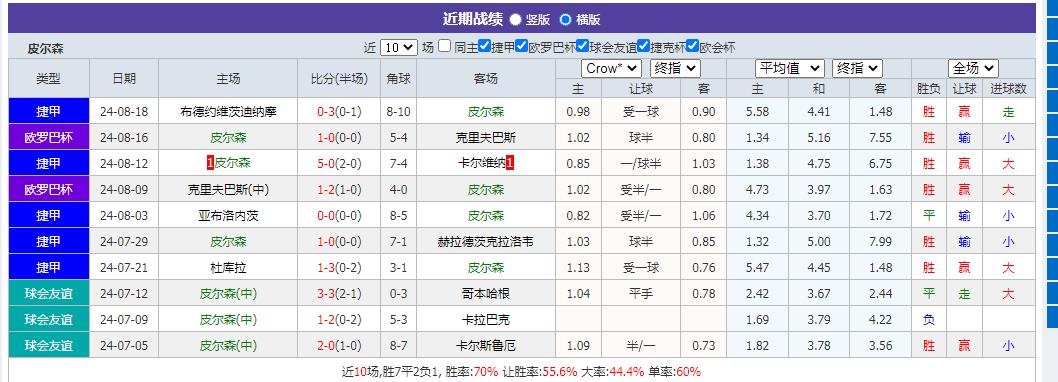Open the 赫拉德茨克拉洛韦 team link
Image resolution: width=1058 pixels, height=382 pixels.
pyautogui.click(x=486, y=242)
